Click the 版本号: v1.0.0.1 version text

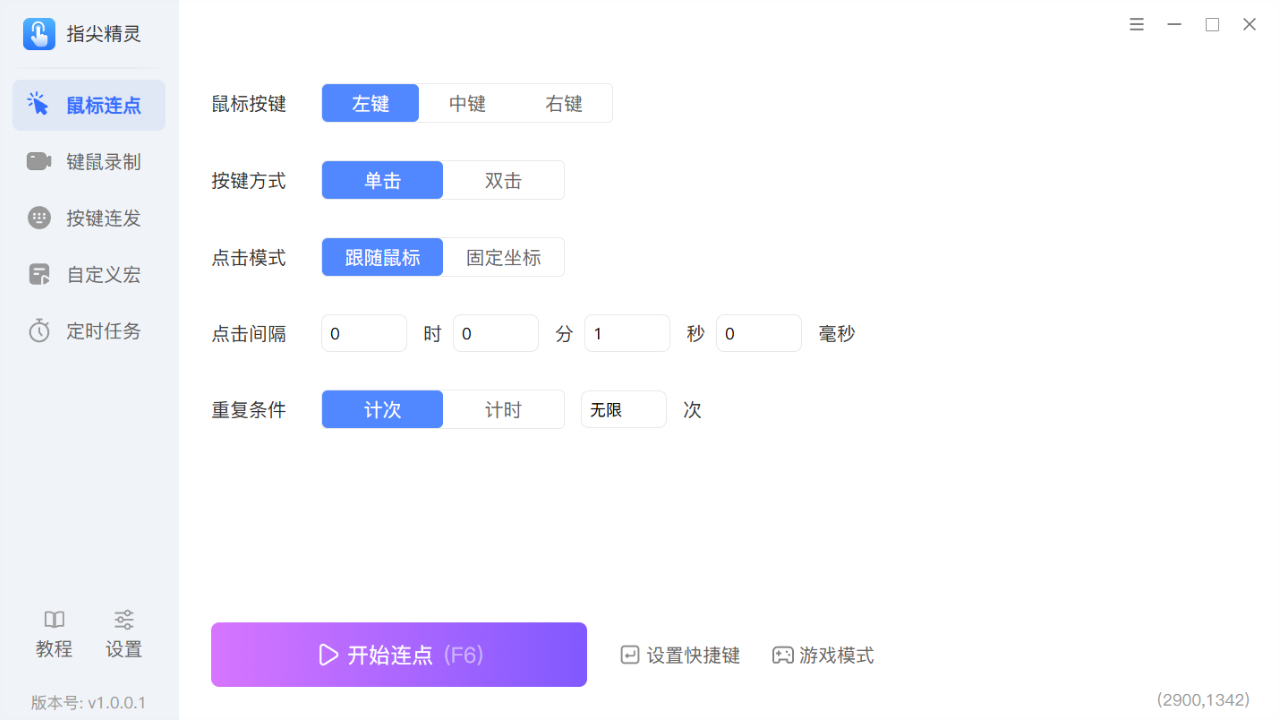coord(88,702)
